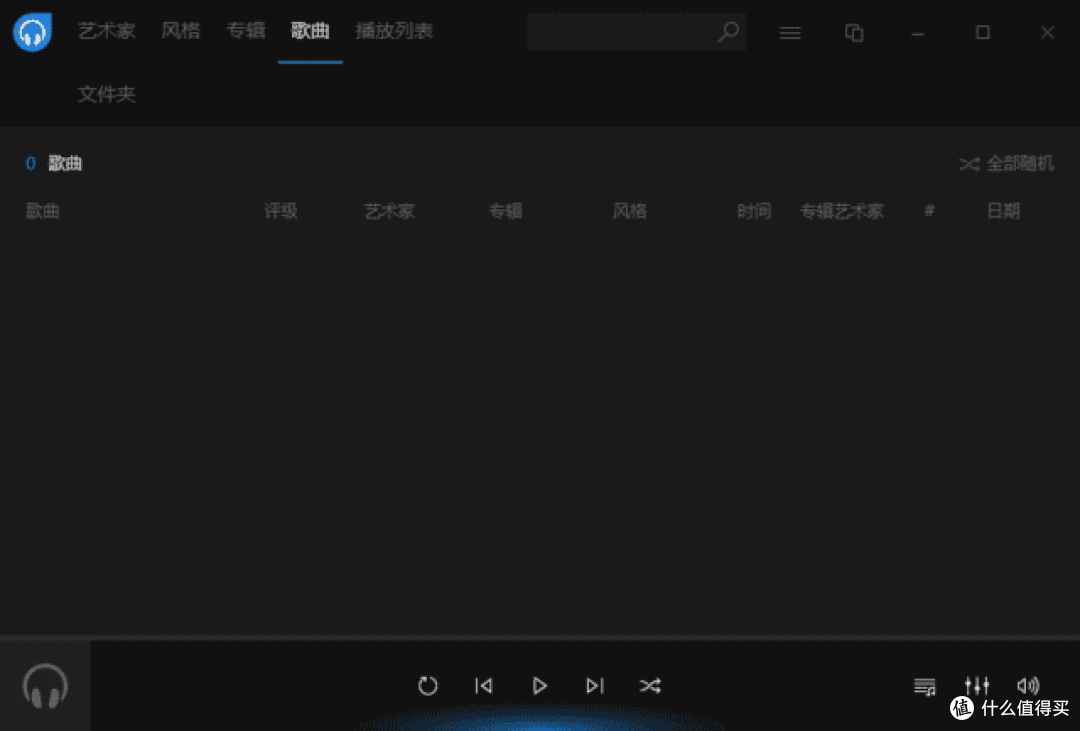Close the player window
1080x731 pixels.
coord(1048,32)
